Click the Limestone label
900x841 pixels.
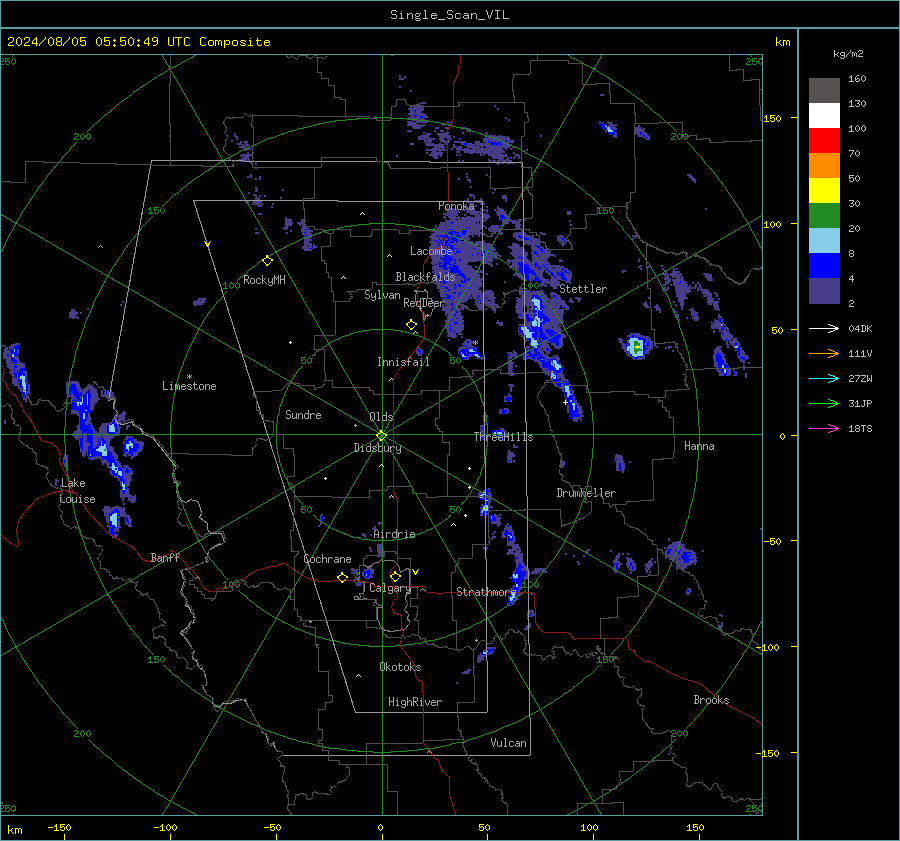pos(189,386)
